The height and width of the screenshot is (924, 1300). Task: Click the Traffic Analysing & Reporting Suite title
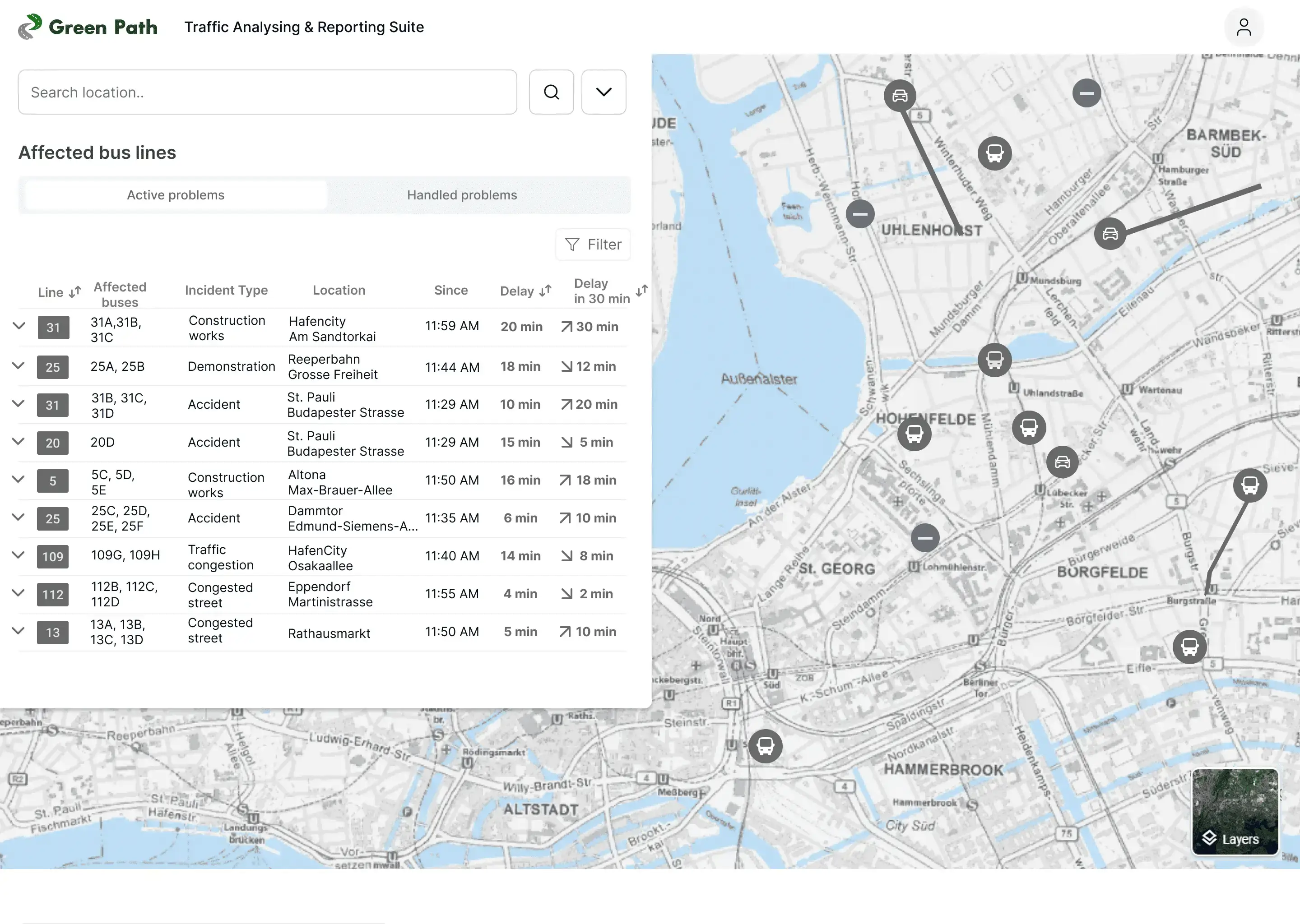(x=304, y=27)
